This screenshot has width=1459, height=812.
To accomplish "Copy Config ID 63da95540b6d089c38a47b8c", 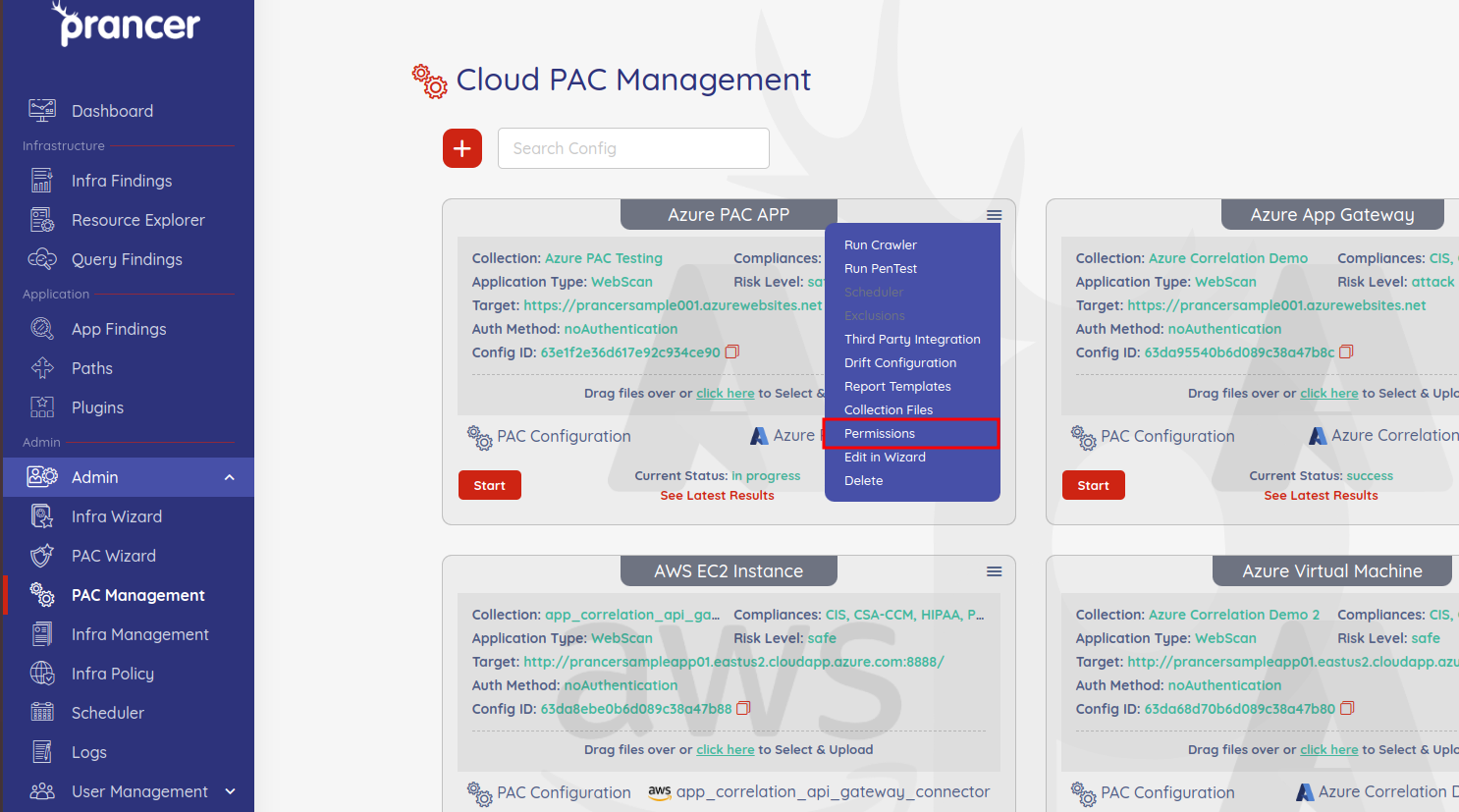I will pos(1346,352).
